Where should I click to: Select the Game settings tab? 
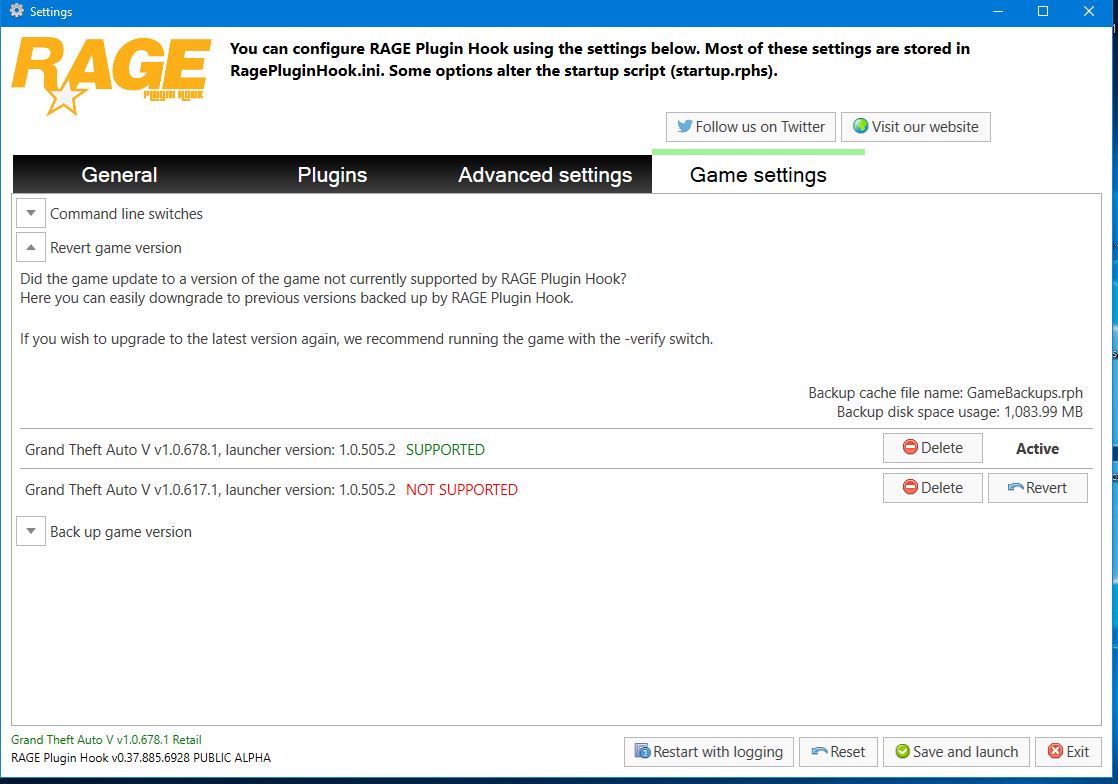(x=758, y=175)
